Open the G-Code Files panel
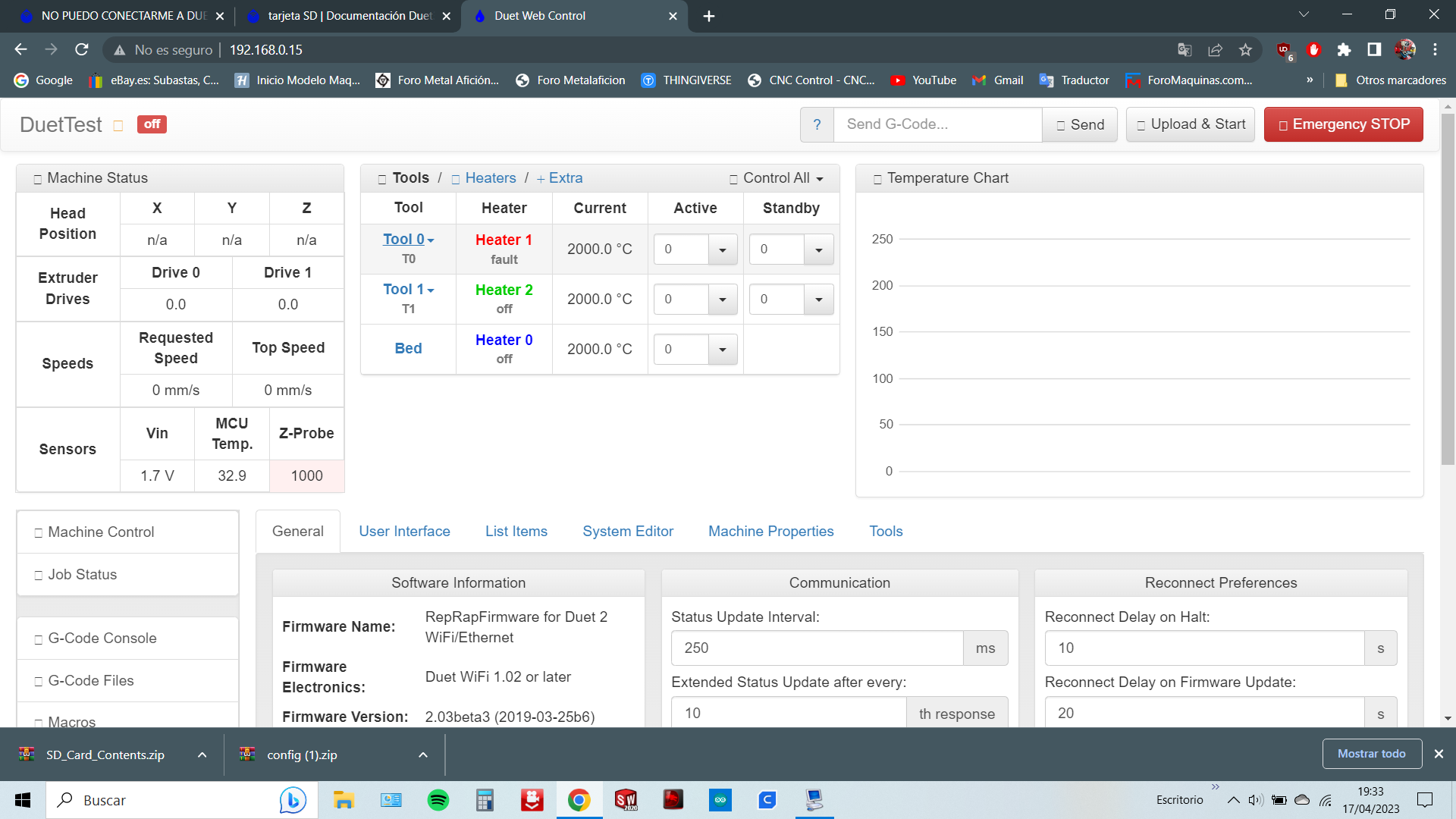The image size is (1456, 819). click(x=92, y=679)
